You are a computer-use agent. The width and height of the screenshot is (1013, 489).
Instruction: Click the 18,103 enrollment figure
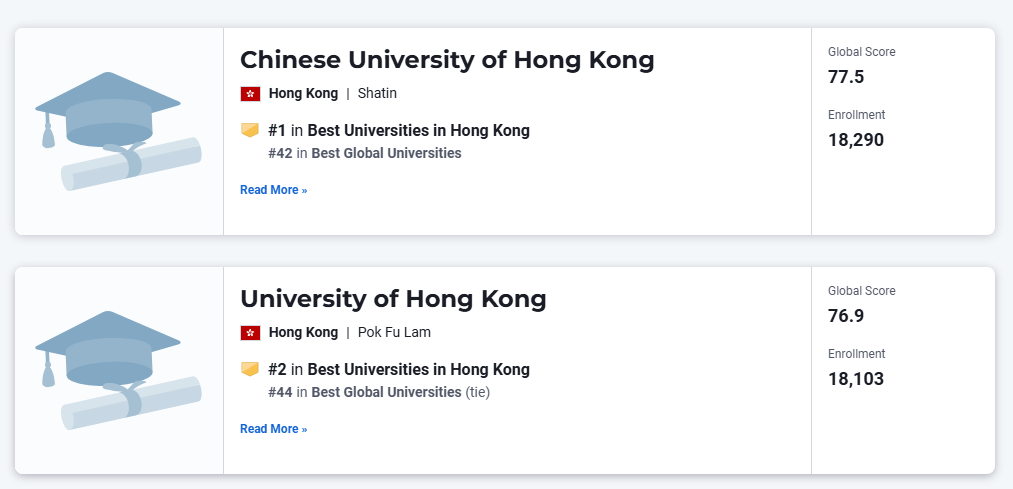coord(856,379)
